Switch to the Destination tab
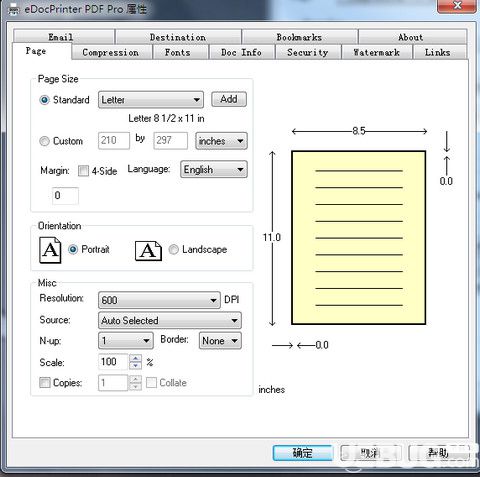480x477 pixels. pos(178,37)
